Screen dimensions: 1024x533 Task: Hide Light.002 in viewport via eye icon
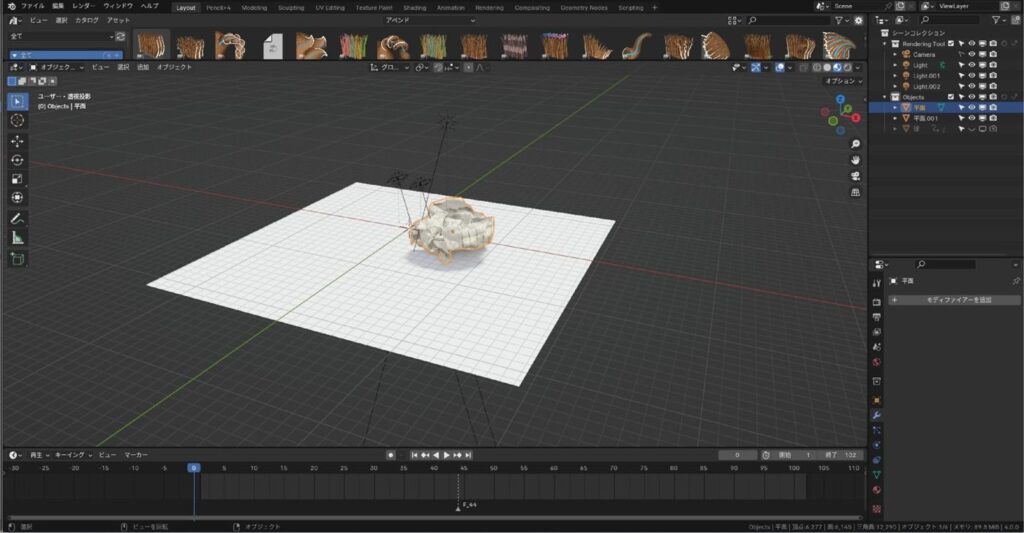972,86
